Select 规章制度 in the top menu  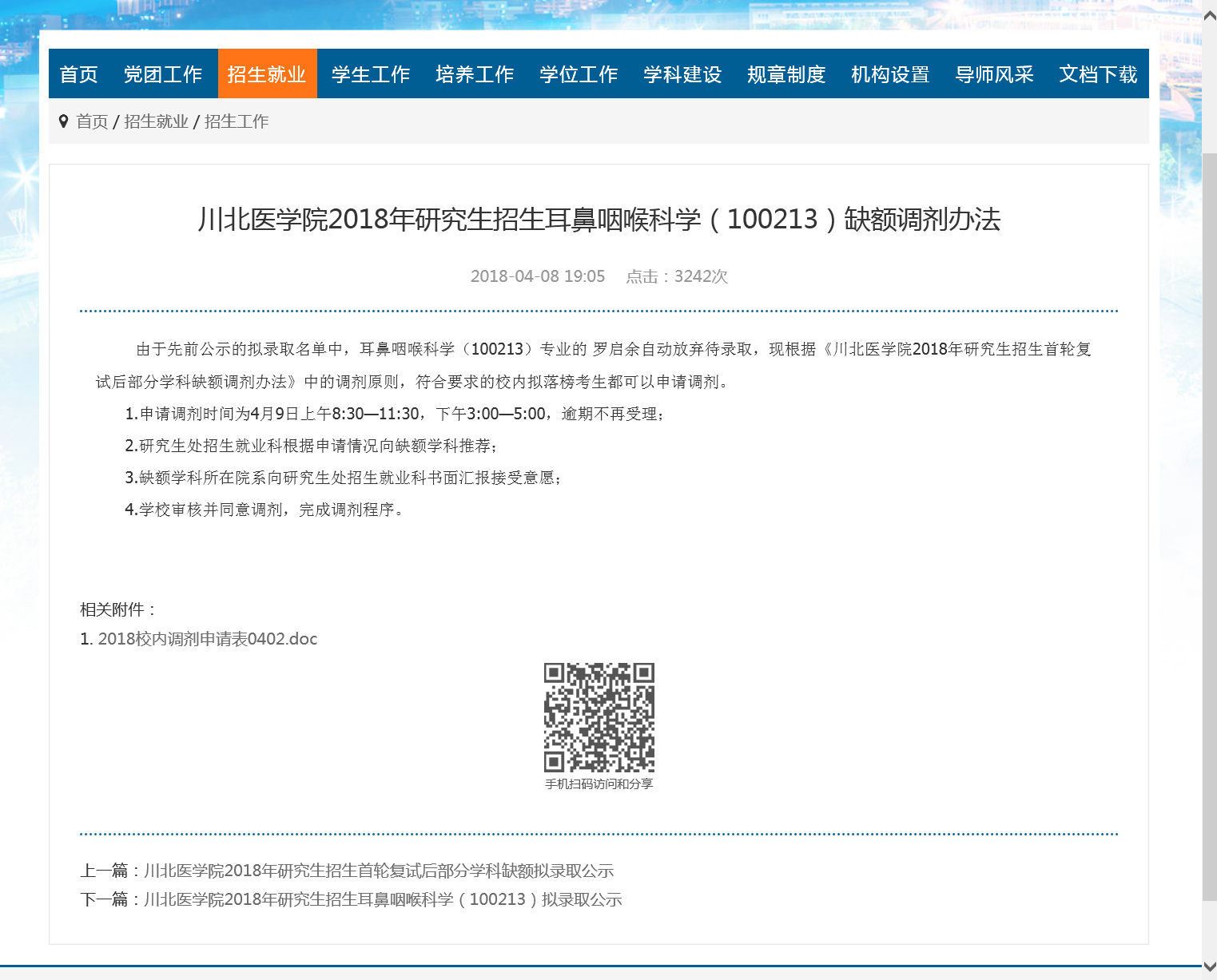[786, 74]
